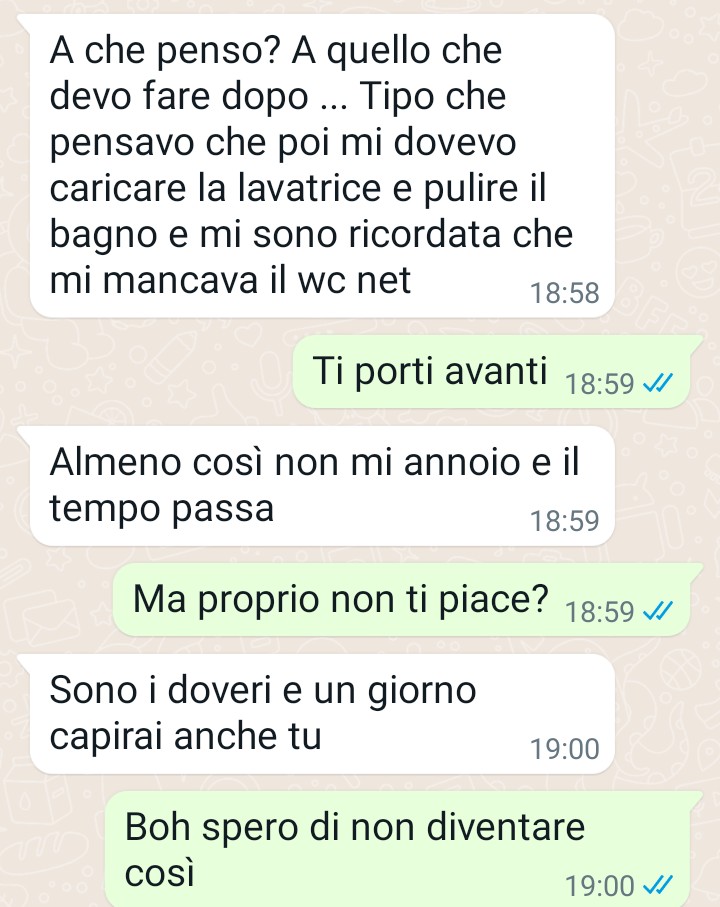Tap the blue read checkmarks on 'Ti porti avanti'
720x907 pixels.
[x=658, y=383]
